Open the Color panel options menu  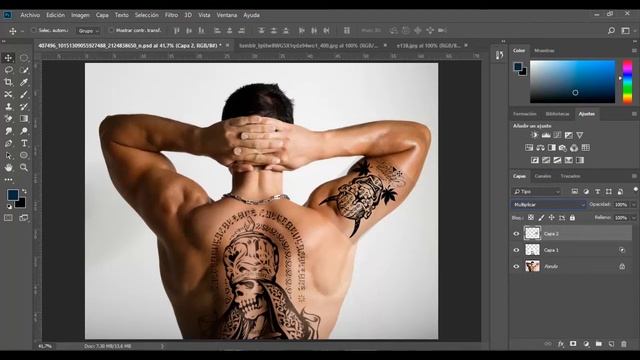pyautogui.click(x=634, y=51)
